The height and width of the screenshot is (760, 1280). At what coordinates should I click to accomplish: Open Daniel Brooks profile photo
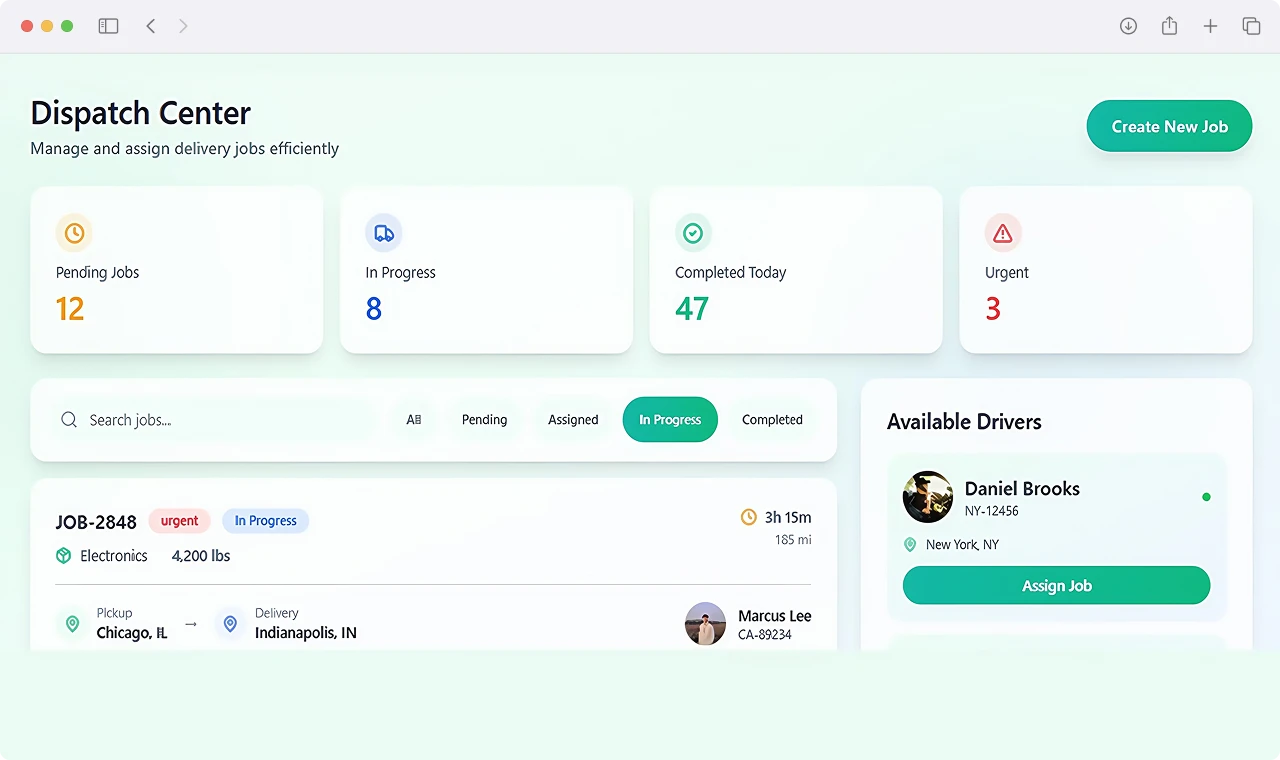click(928, 497)
